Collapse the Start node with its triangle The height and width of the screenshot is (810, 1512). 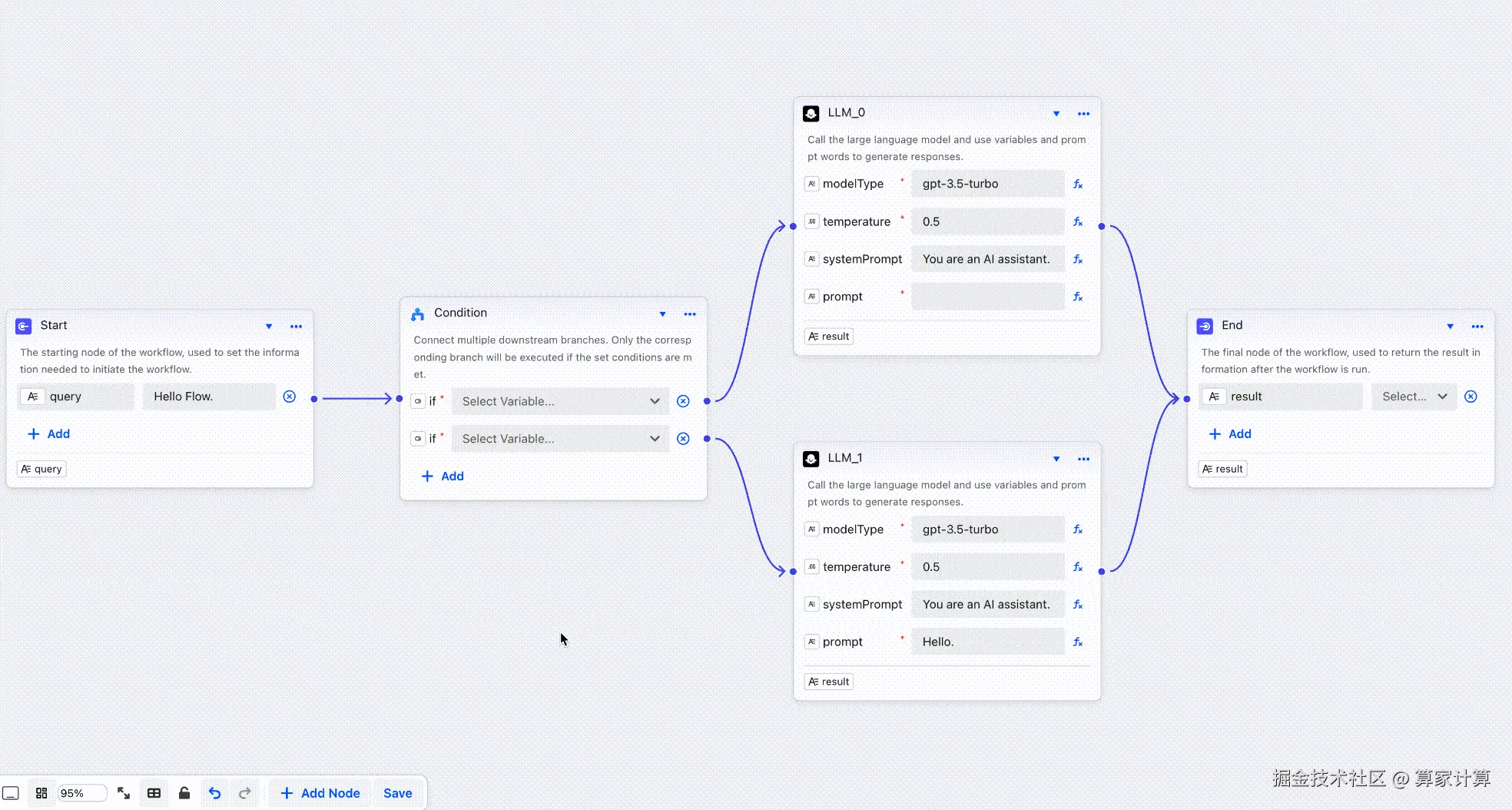tap(269, 327)
